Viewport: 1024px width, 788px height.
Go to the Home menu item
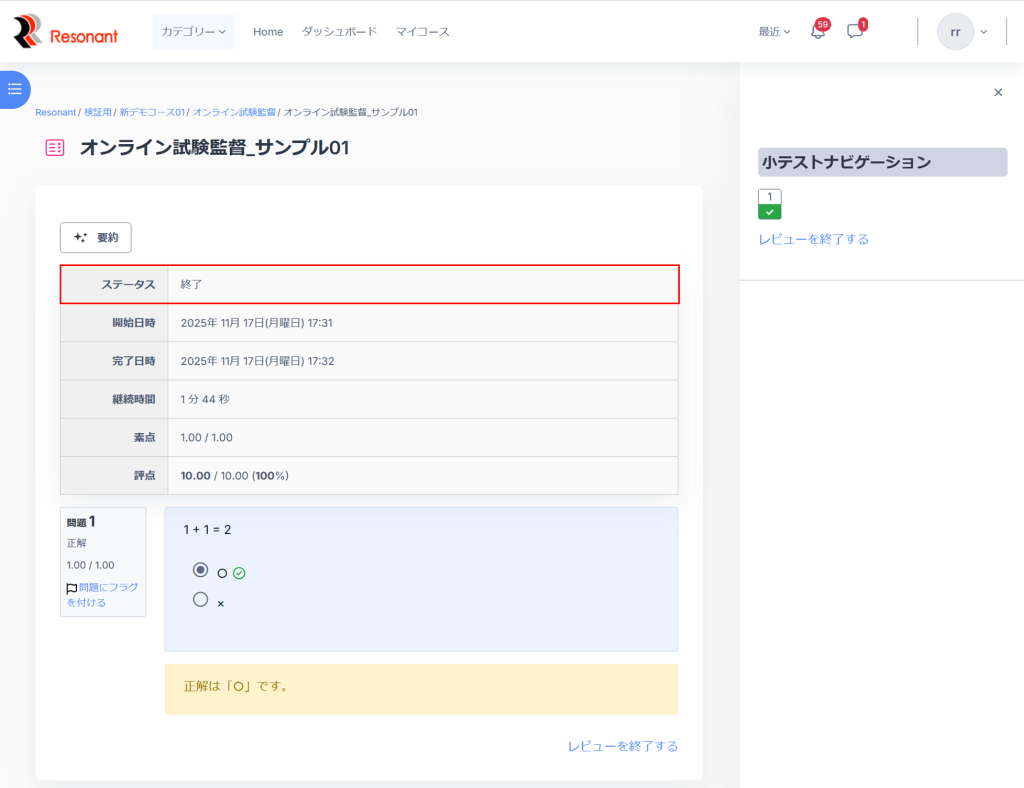coord(268,32)
